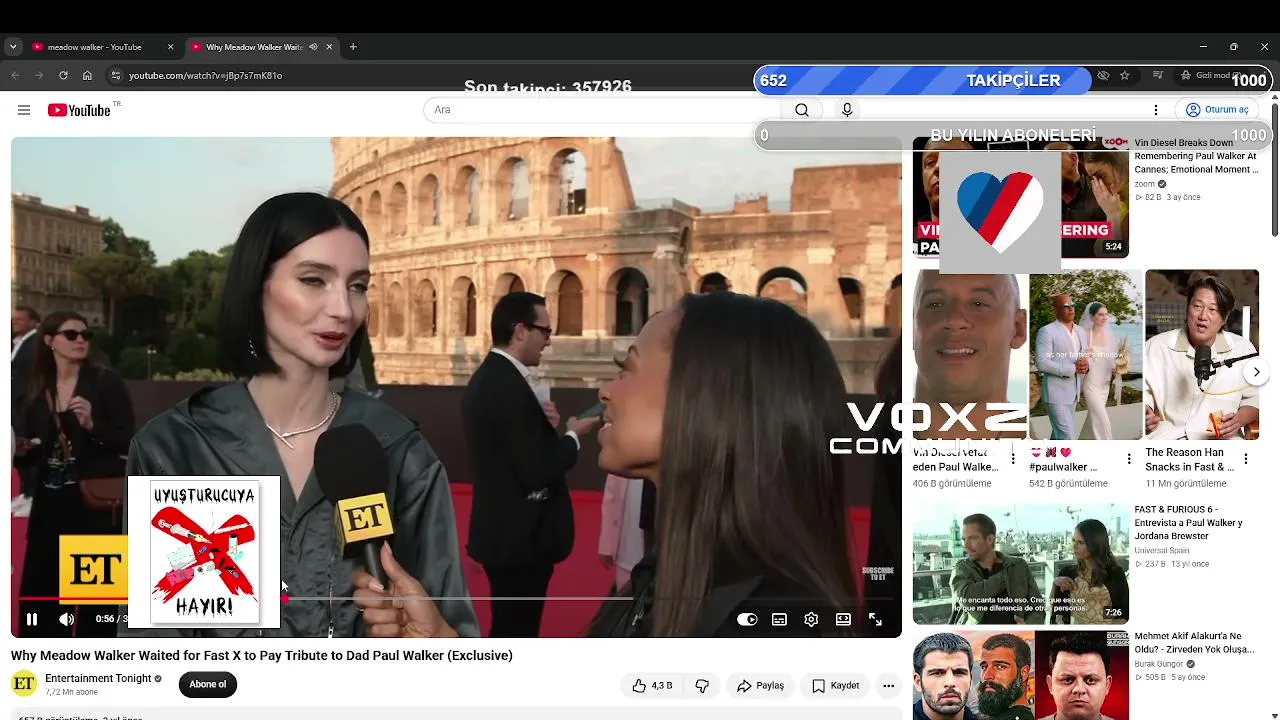Viewport: 1280px width, 720px height.
Task: Enter fullscreen mode
Action: (875, 620)
